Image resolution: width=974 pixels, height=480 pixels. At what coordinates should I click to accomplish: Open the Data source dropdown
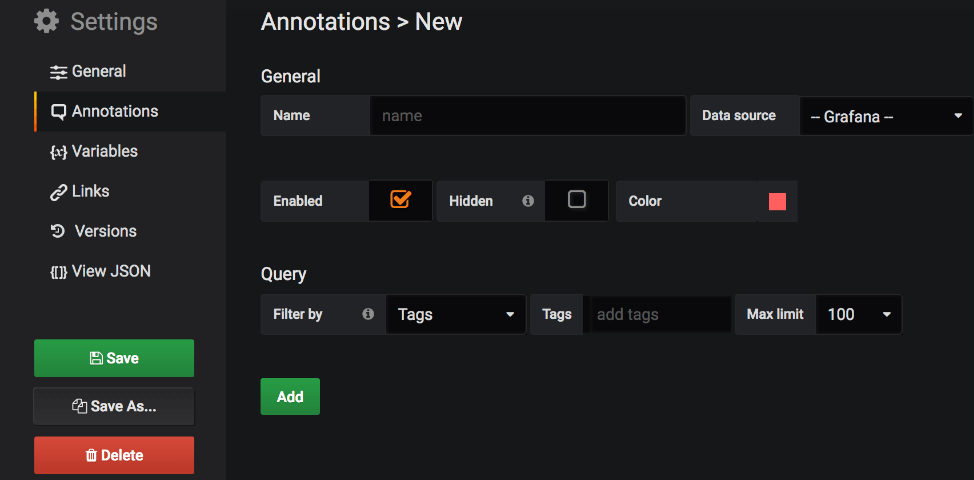pyautogui.click(x=886, y=116)
